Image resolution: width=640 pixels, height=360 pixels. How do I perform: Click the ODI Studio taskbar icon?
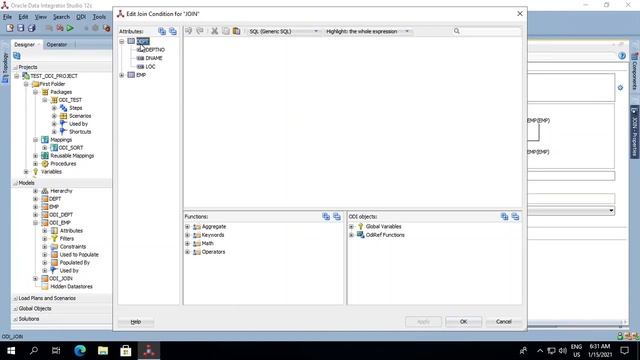click(x=149, y=350)
